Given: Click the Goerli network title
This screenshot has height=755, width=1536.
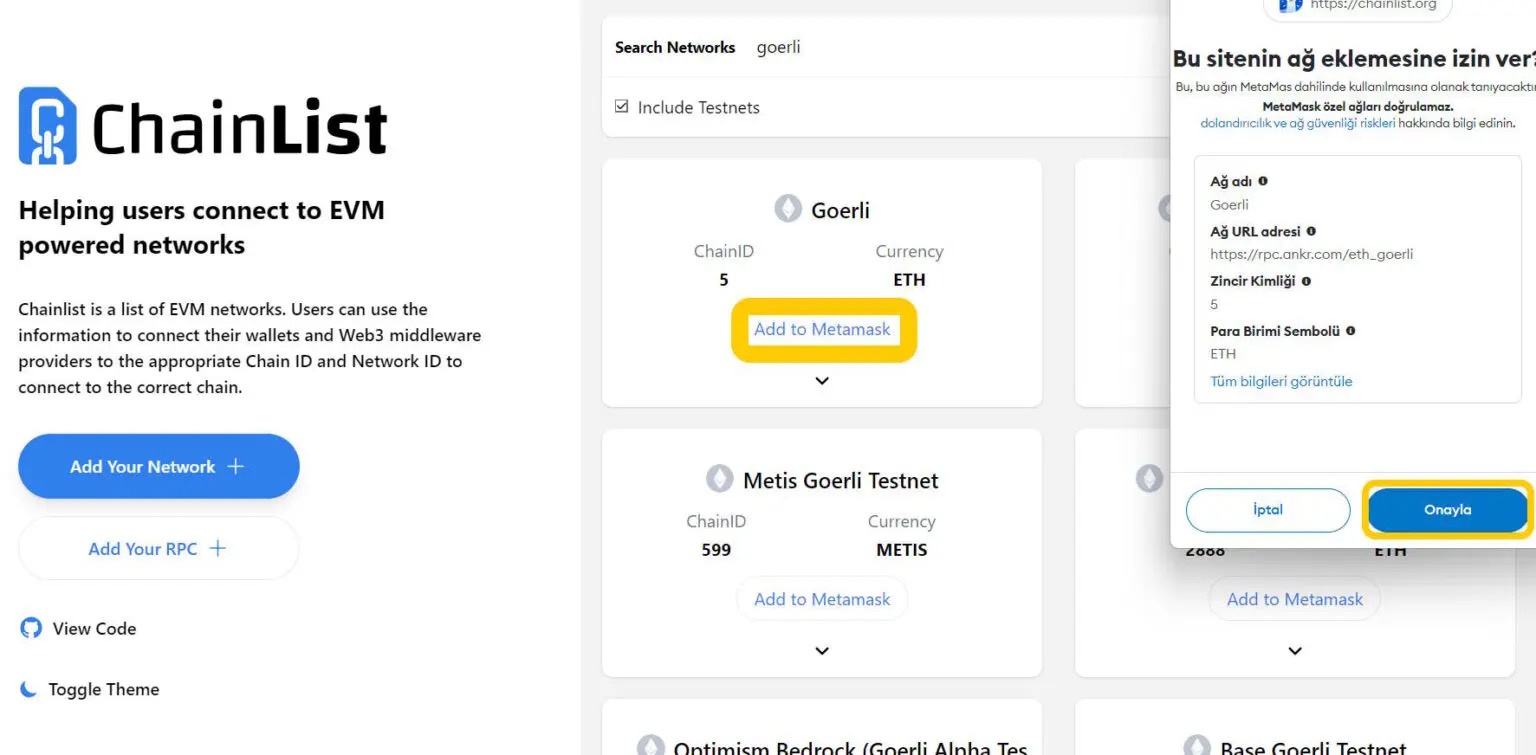Looking at the screenshot, I should click(840, 210).
